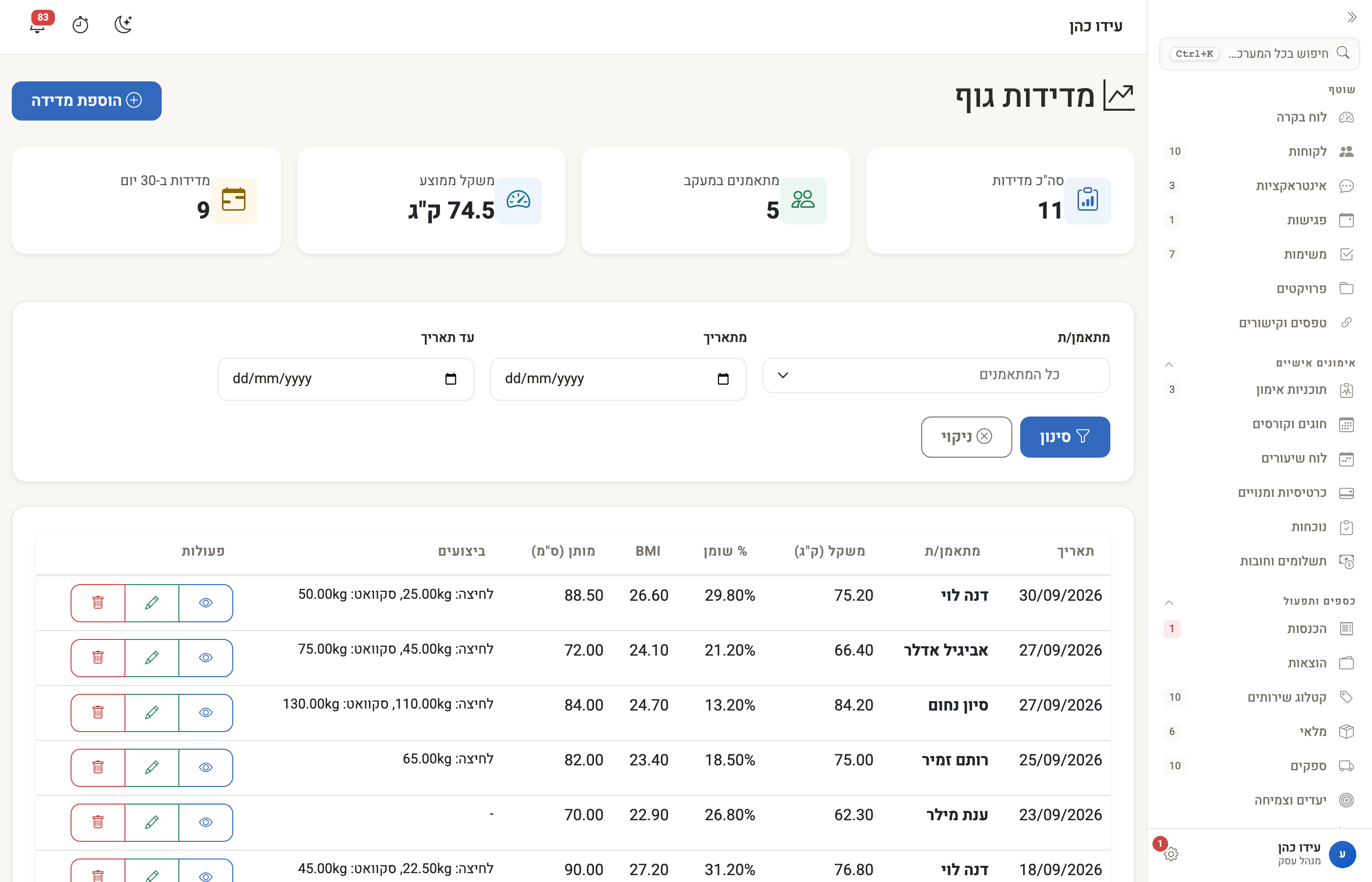Click user avatar עידו כהן in sidebar

[x=1342, y=854]
